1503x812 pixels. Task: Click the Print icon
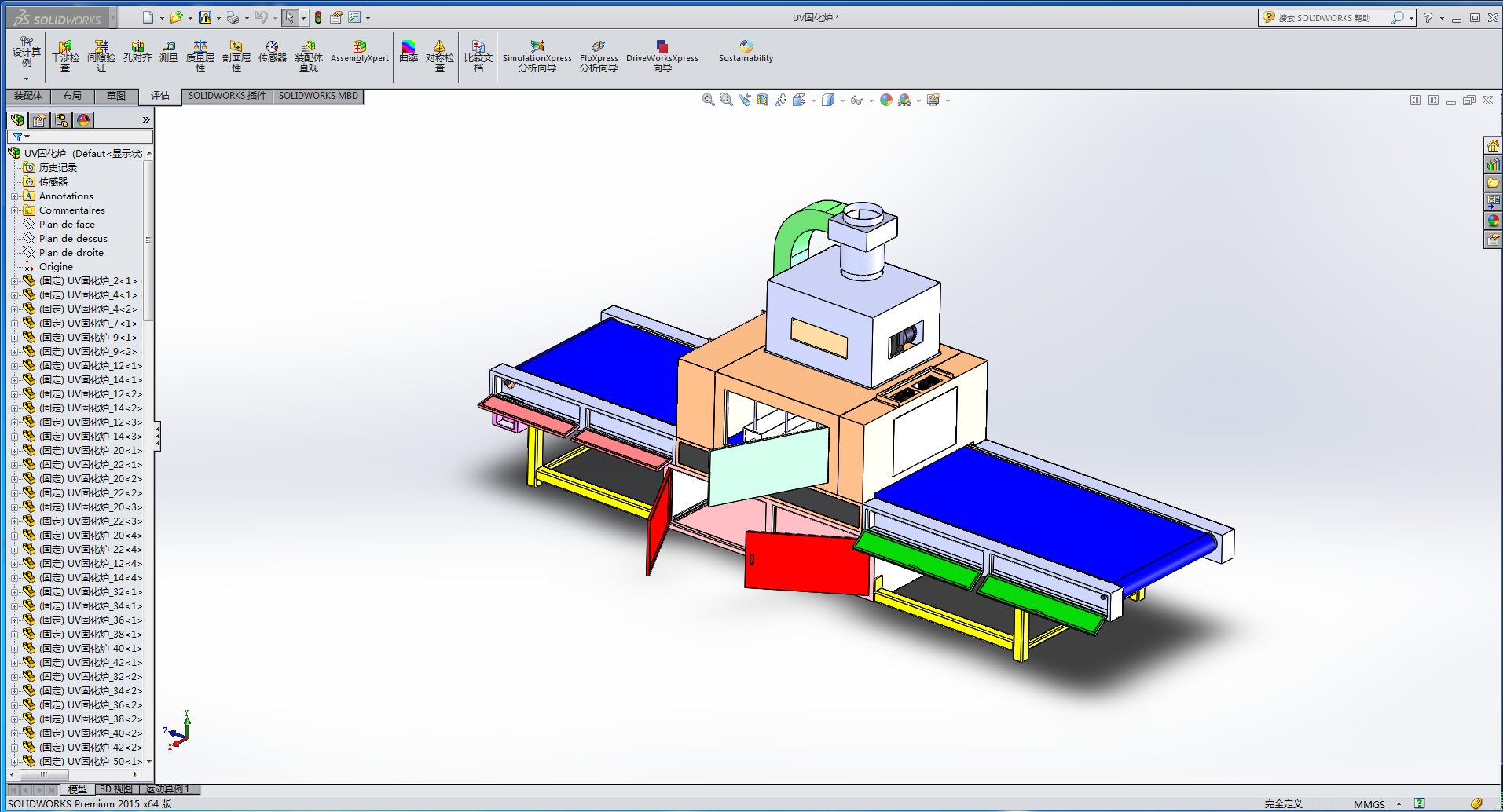pyautogui.click(x=233, y=17)
